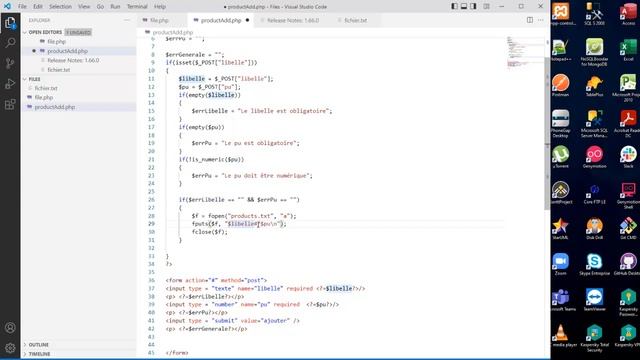Viewport: 640px width, 360px height.
Task: Click line number 29 in the gutter
Action: [151, 224]
